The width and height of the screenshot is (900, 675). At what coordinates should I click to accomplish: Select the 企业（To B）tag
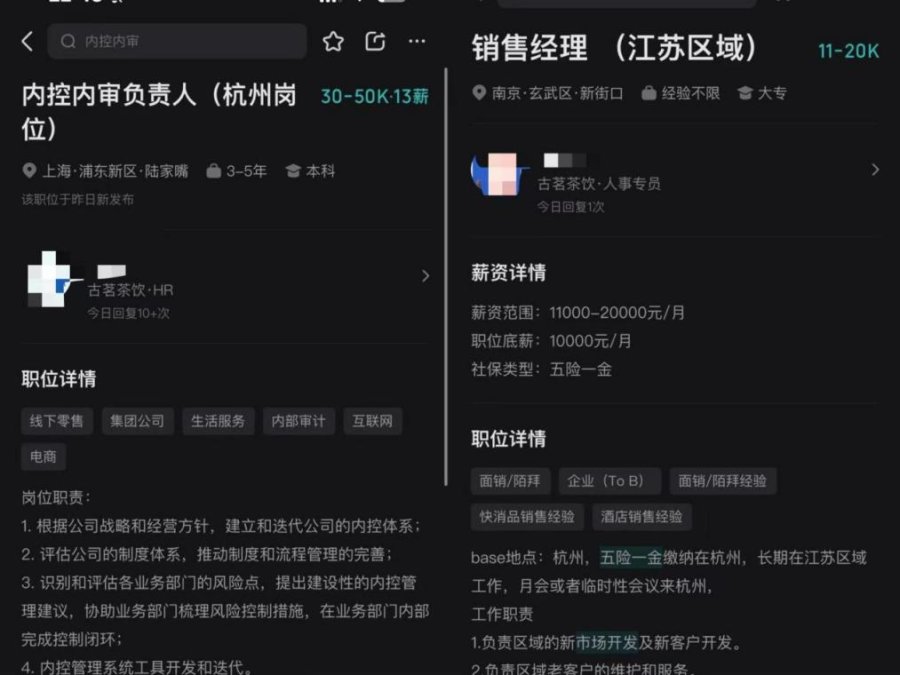click(610, 481)
